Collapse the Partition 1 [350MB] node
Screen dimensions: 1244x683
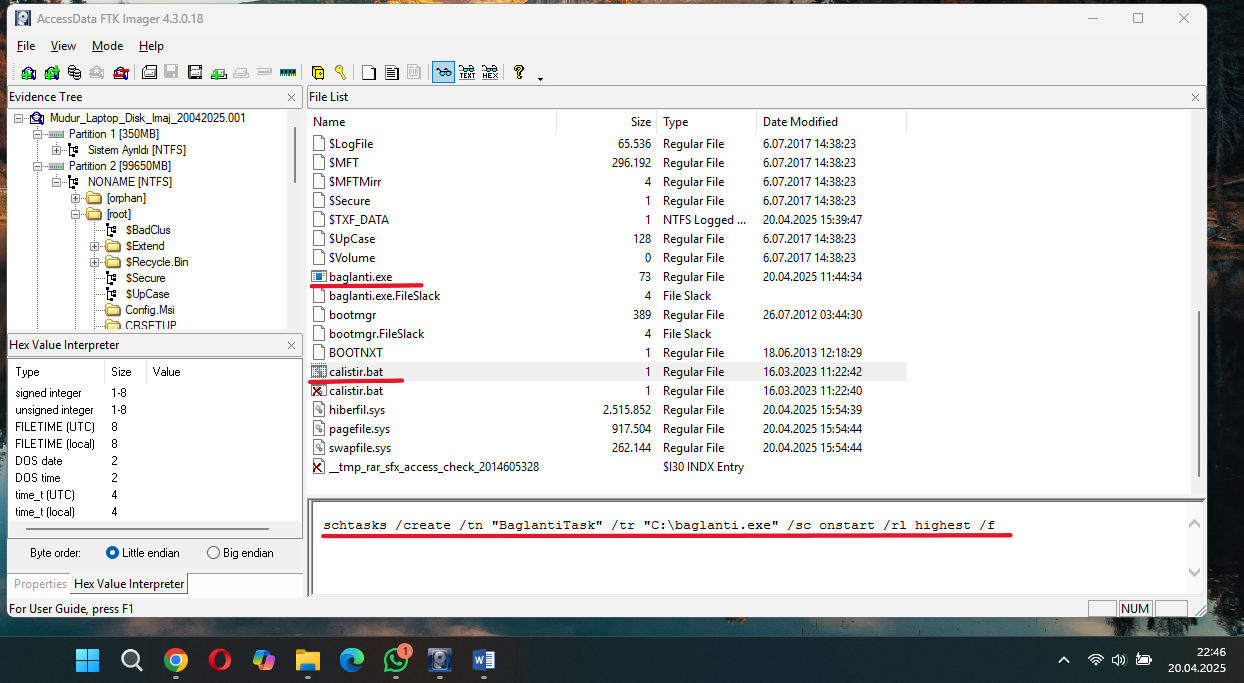[38, 134]
